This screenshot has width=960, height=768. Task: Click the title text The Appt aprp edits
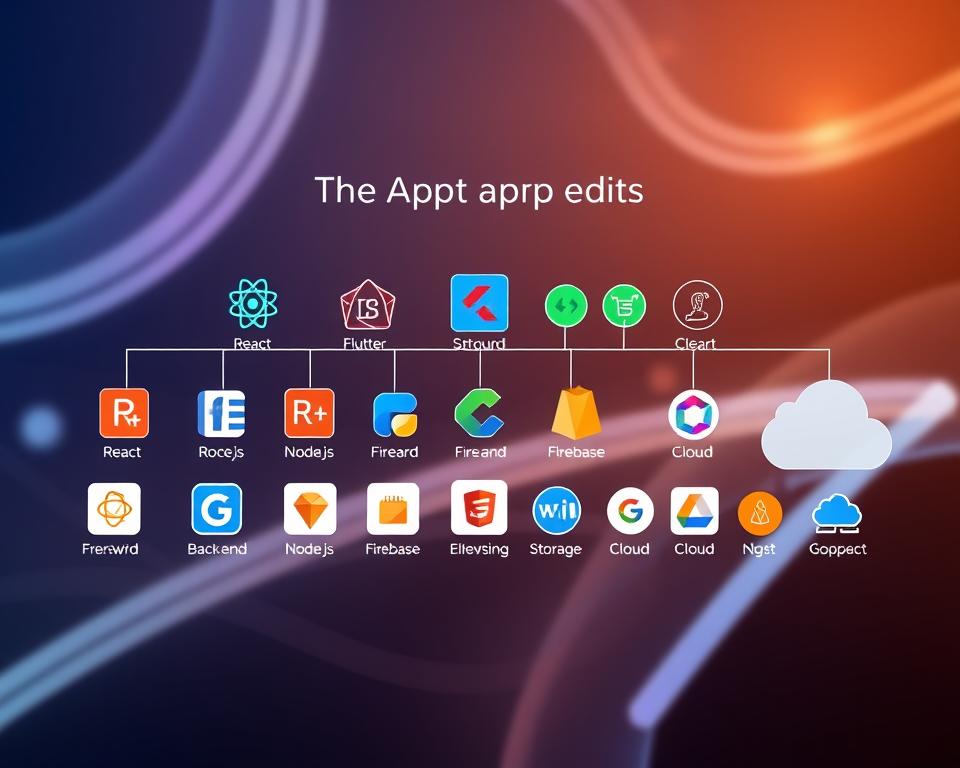(479, 191)
